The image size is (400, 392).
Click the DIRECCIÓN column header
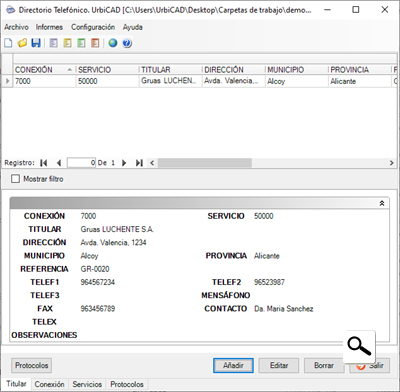(234, 70)
